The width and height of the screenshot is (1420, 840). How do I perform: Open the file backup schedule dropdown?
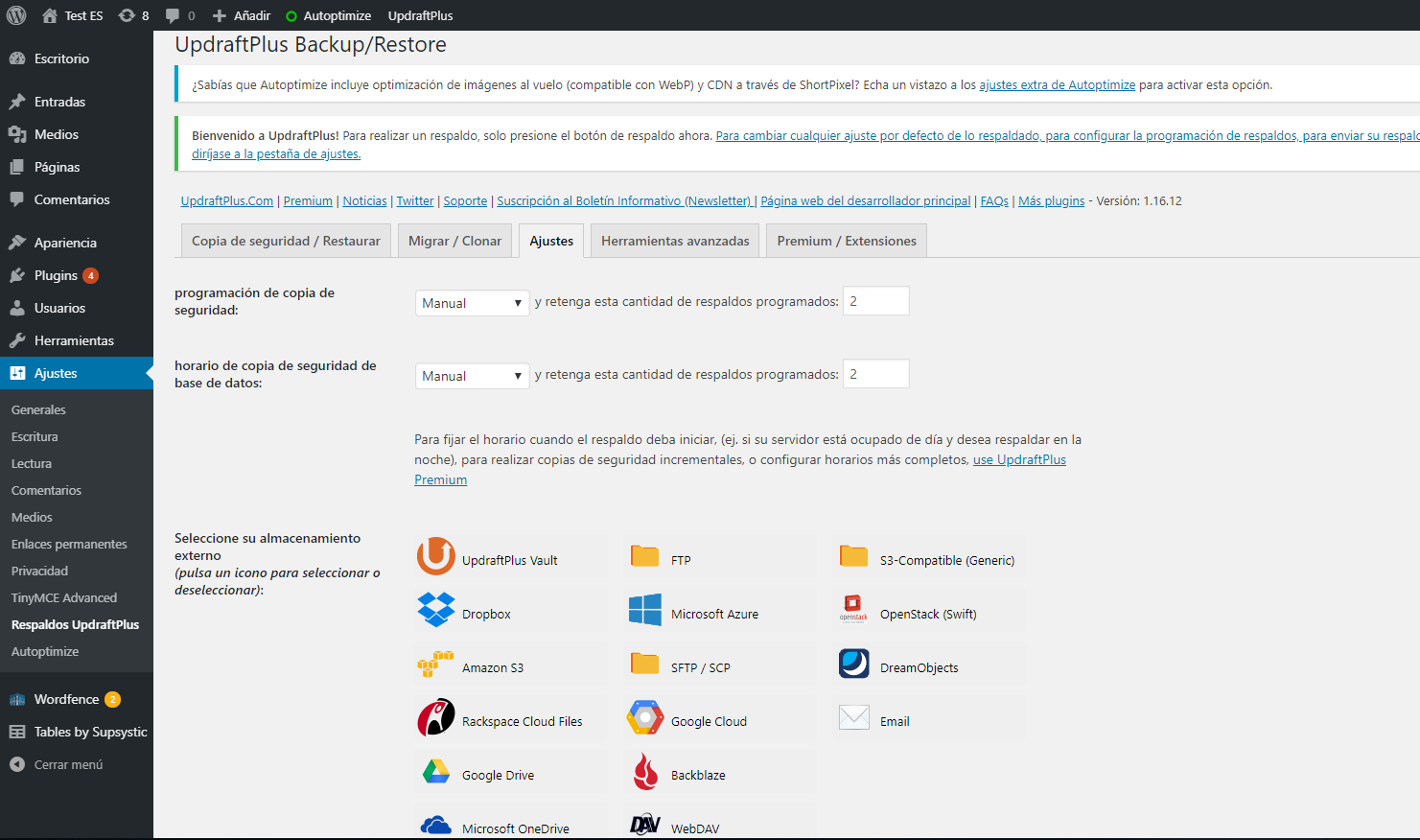tap(472, 303)
